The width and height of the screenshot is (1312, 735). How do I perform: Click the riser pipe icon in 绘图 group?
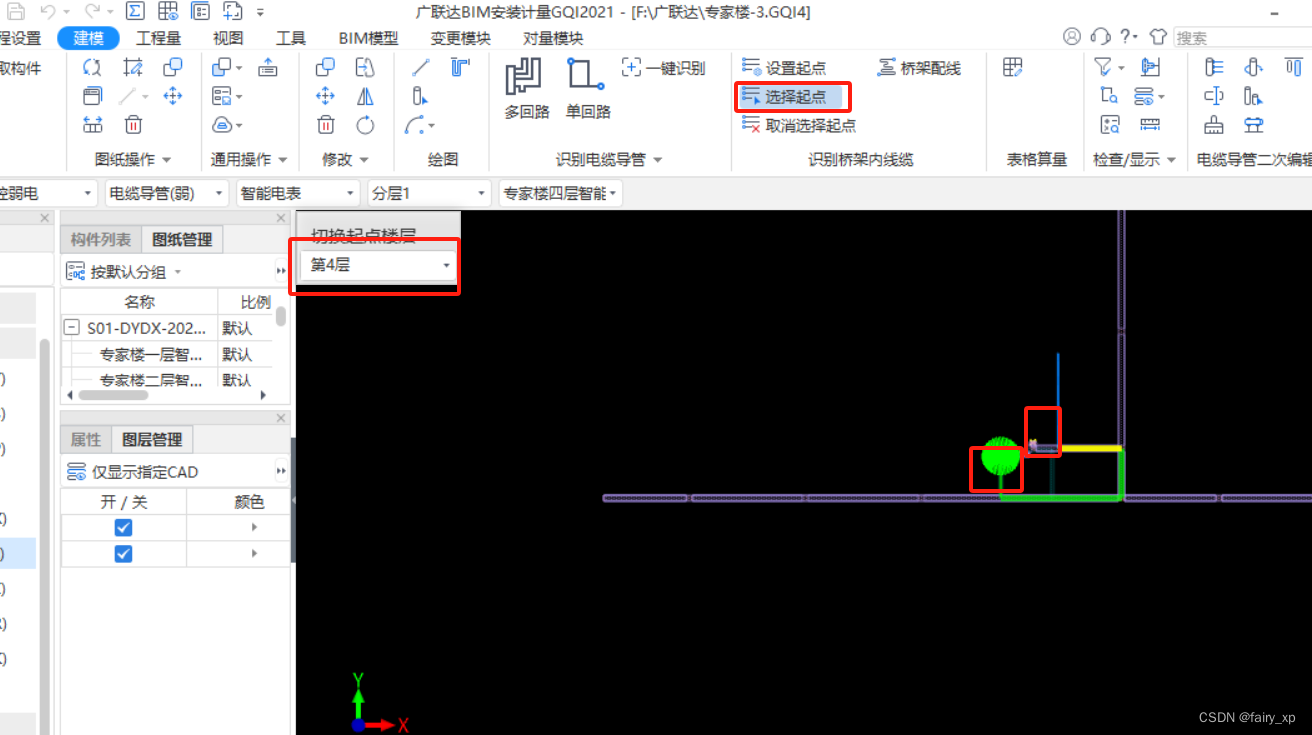point(420,97)
